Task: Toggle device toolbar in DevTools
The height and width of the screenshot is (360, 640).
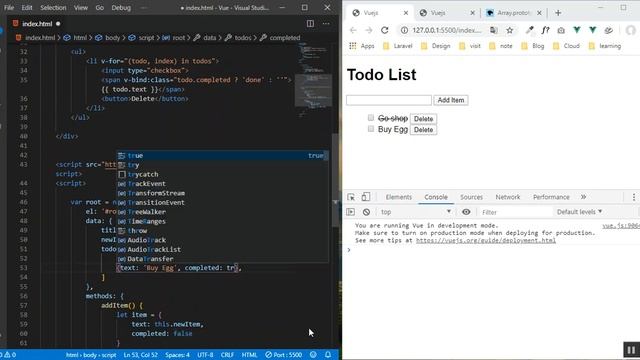Action: (x=366, y=197)
